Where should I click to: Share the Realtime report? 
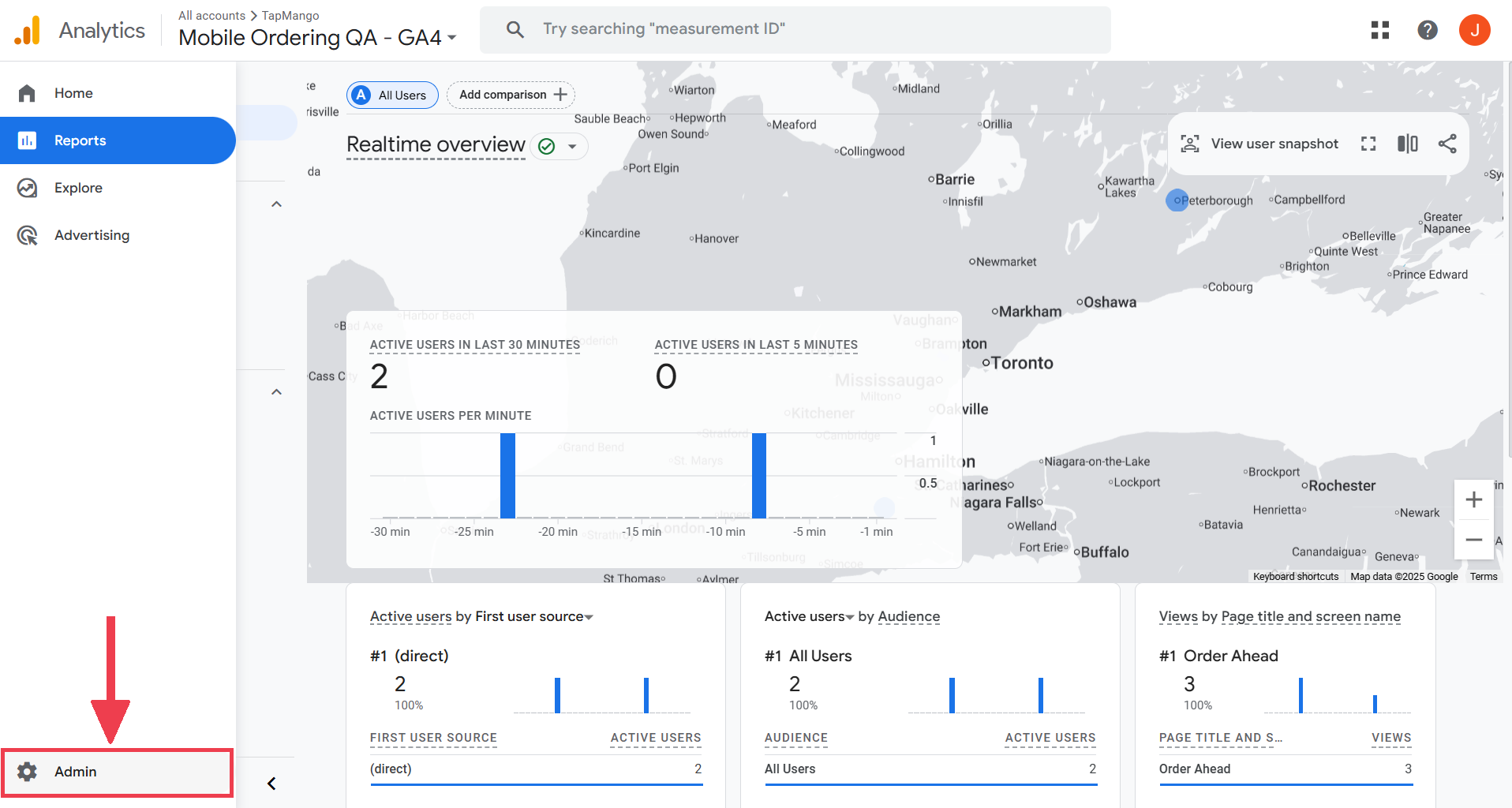pos(1448,143)
